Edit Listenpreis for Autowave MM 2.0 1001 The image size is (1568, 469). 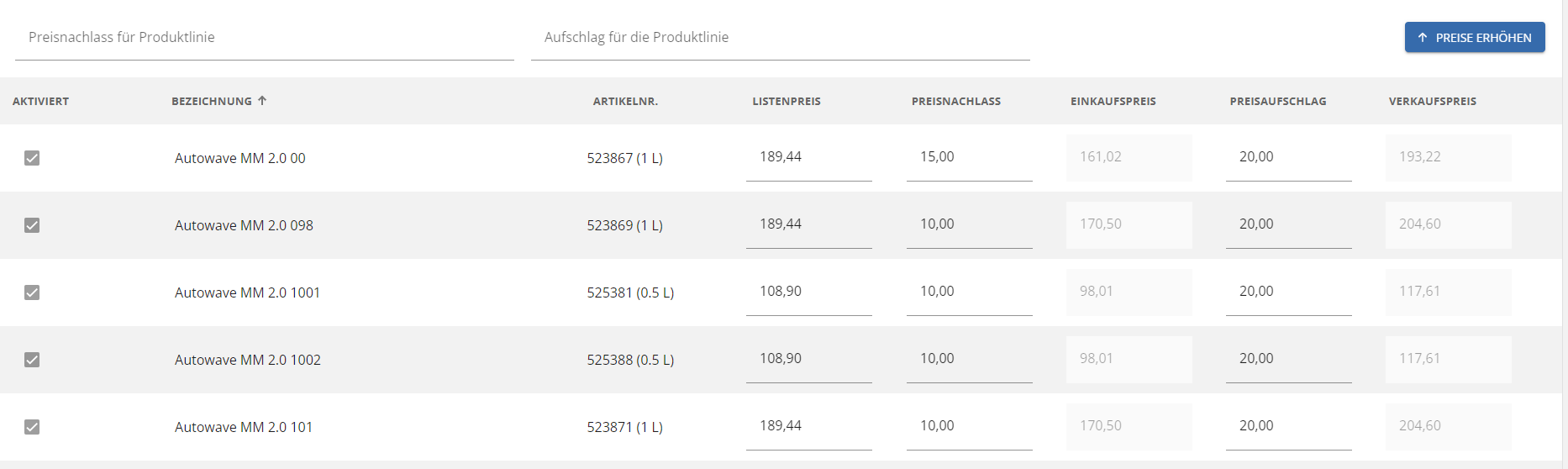point(809,292)
